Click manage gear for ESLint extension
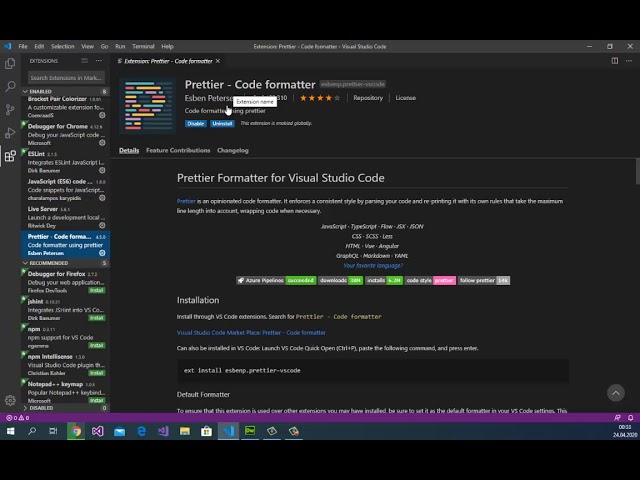The image size is (640, 480). point(102,170)
